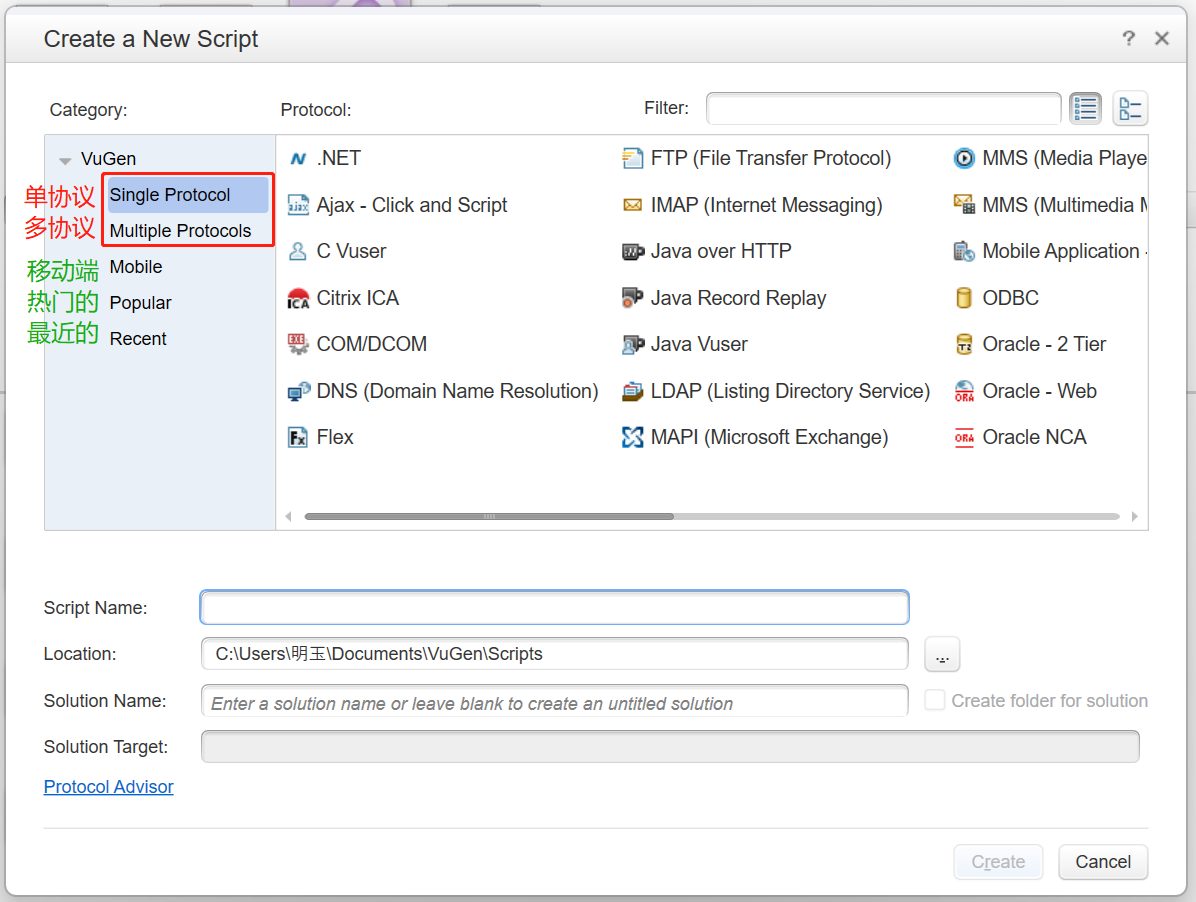Pick the C Vuser protocol icon

coord(298,252)
